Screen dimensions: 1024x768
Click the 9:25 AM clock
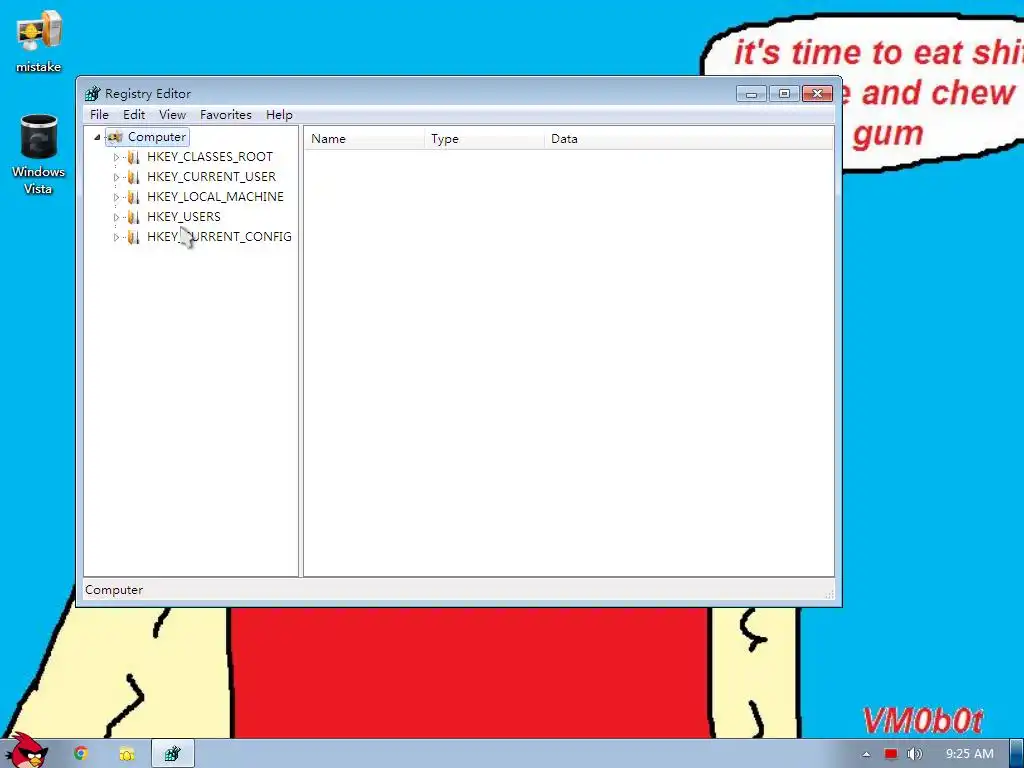[x=970, y=754]
